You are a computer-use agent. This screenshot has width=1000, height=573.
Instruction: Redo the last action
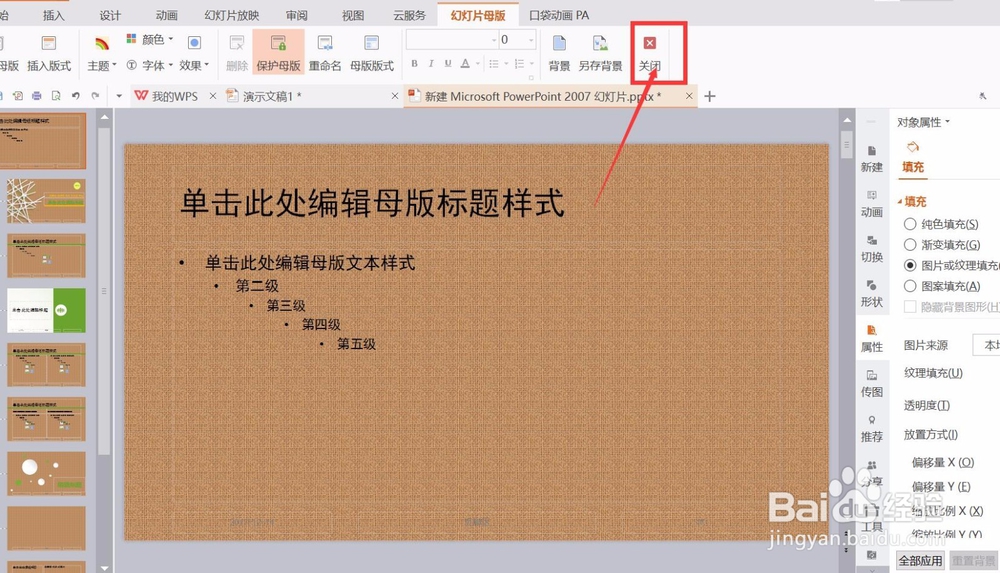[x=95, y=96]
